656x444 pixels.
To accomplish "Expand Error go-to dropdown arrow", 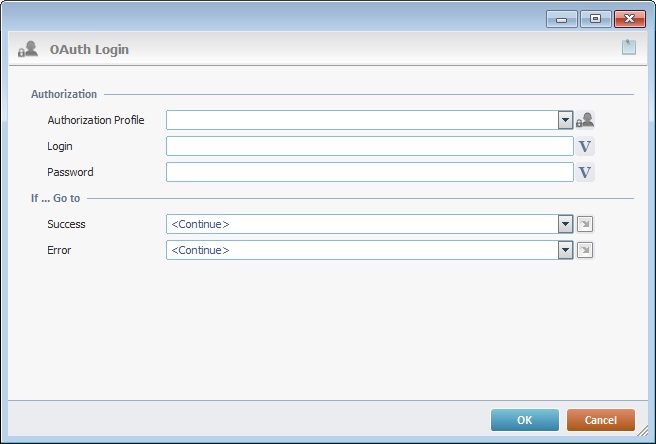I will coord(565,250).
